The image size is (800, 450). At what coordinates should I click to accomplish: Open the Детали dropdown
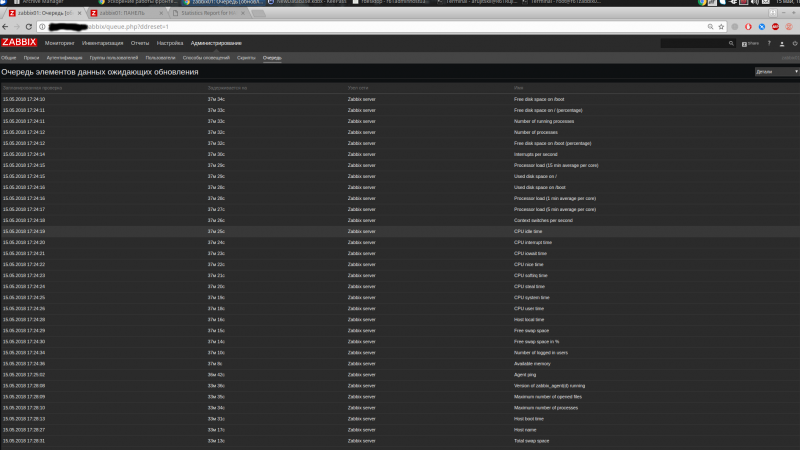777,72
